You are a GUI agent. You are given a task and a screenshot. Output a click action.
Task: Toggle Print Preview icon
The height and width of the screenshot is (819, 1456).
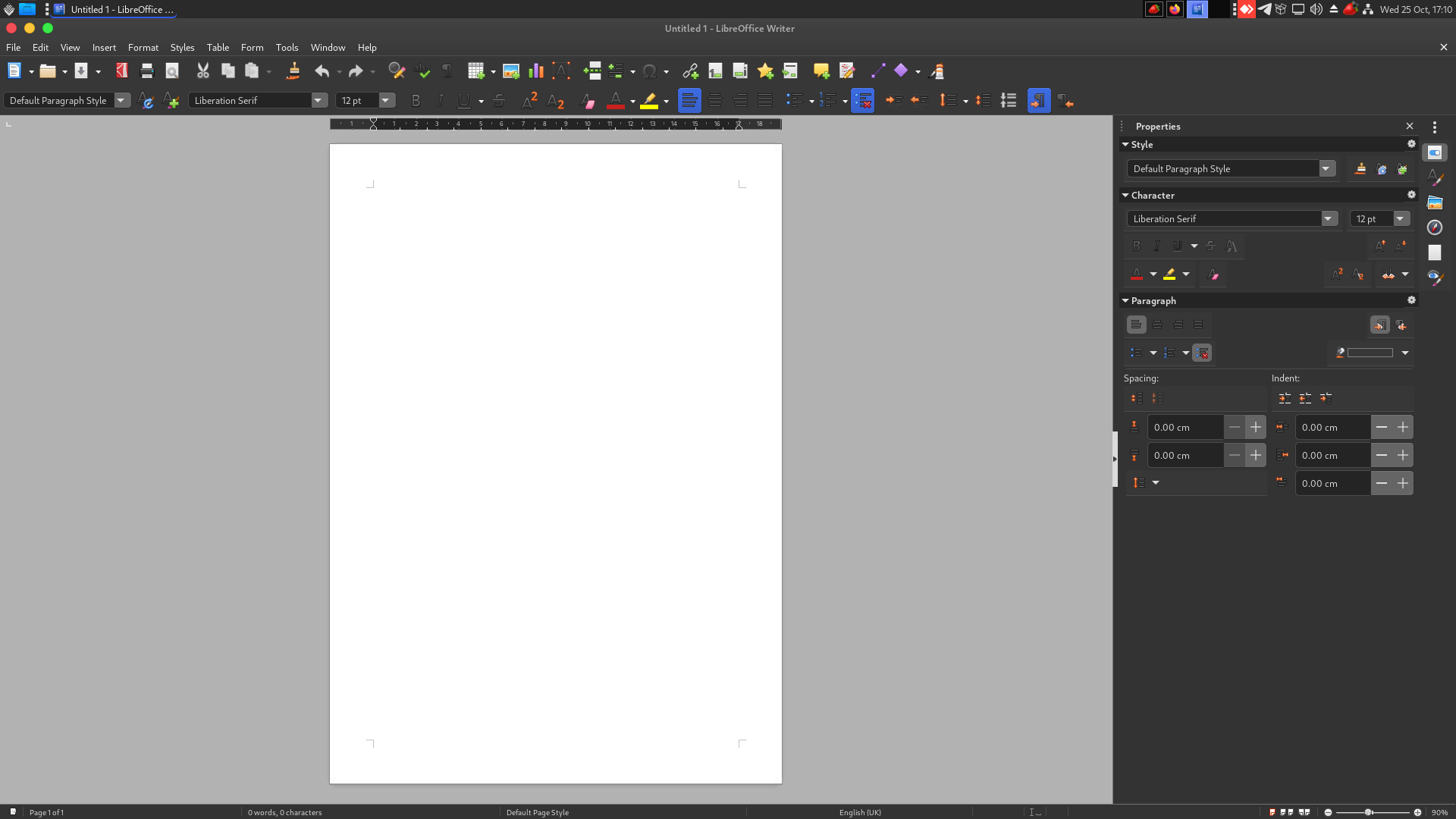point(172,71)
